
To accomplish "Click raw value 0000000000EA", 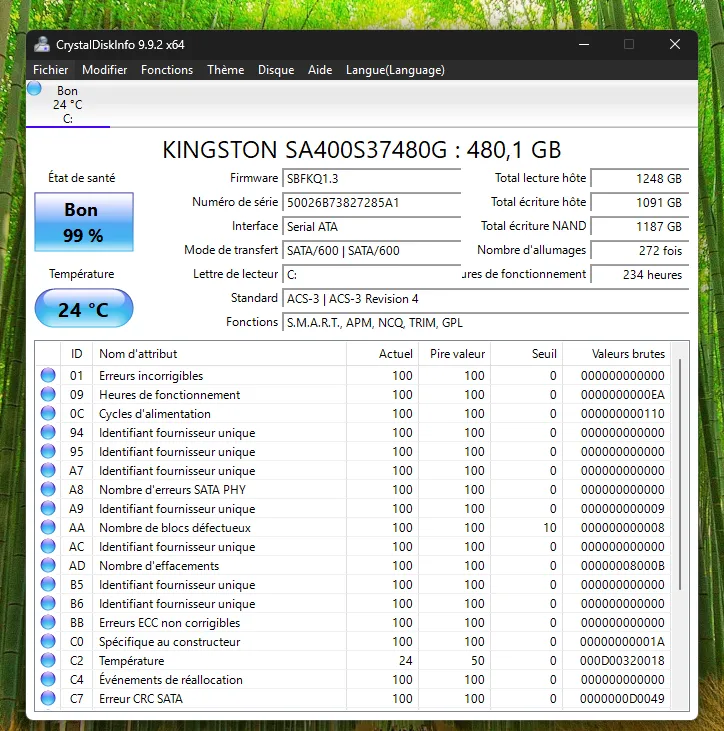I will [x=622, y=395].
